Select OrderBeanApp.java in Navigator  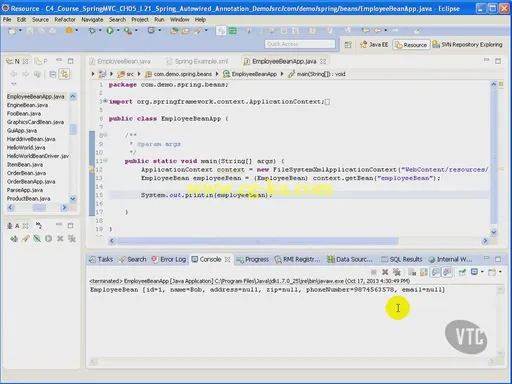31,181
